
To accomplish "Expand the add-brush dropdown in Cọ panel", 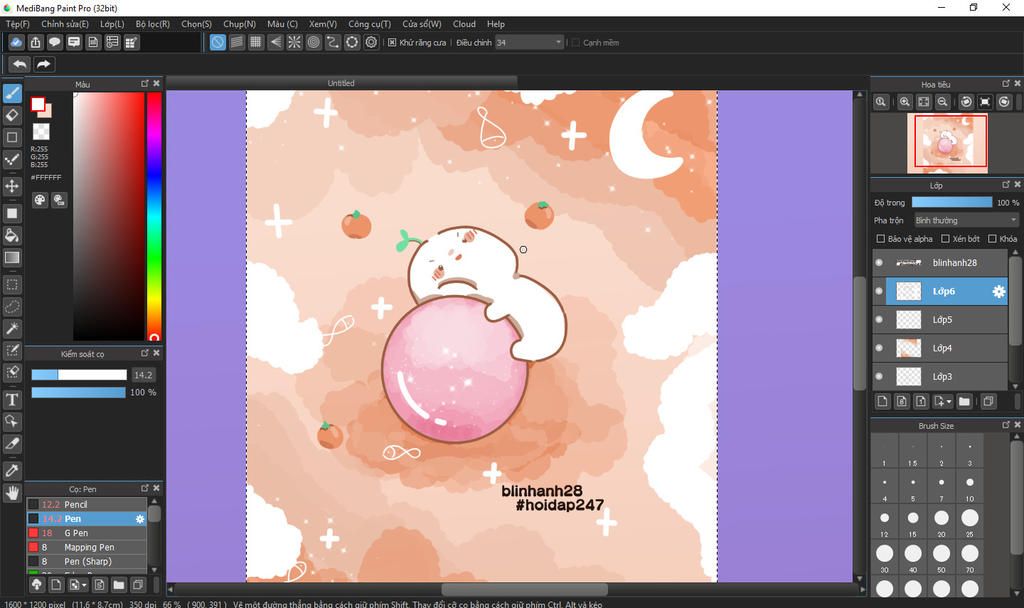I will coord(84,585).
